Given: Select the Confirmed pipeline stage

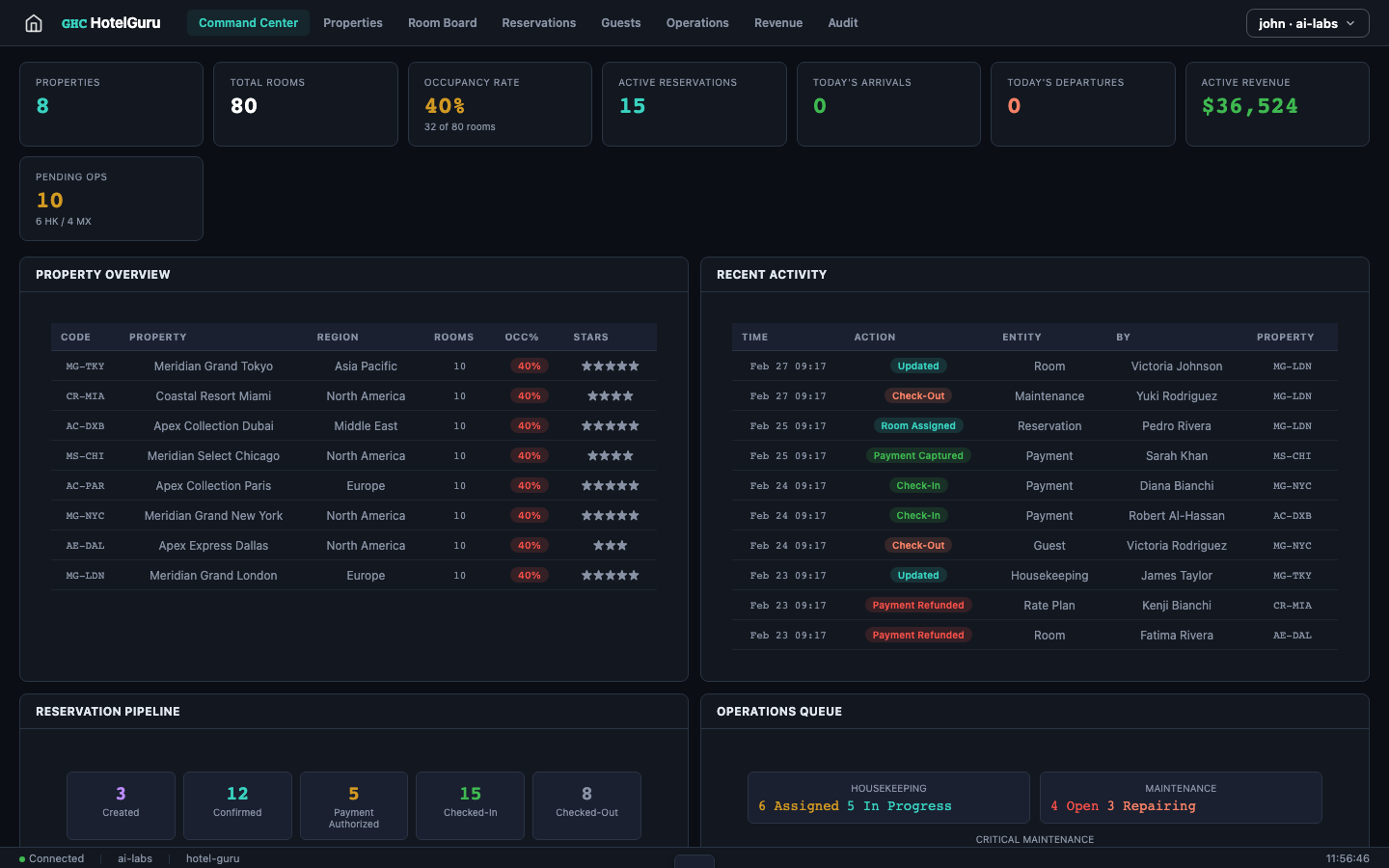Looking at the screenshot, I should (237, 805).
